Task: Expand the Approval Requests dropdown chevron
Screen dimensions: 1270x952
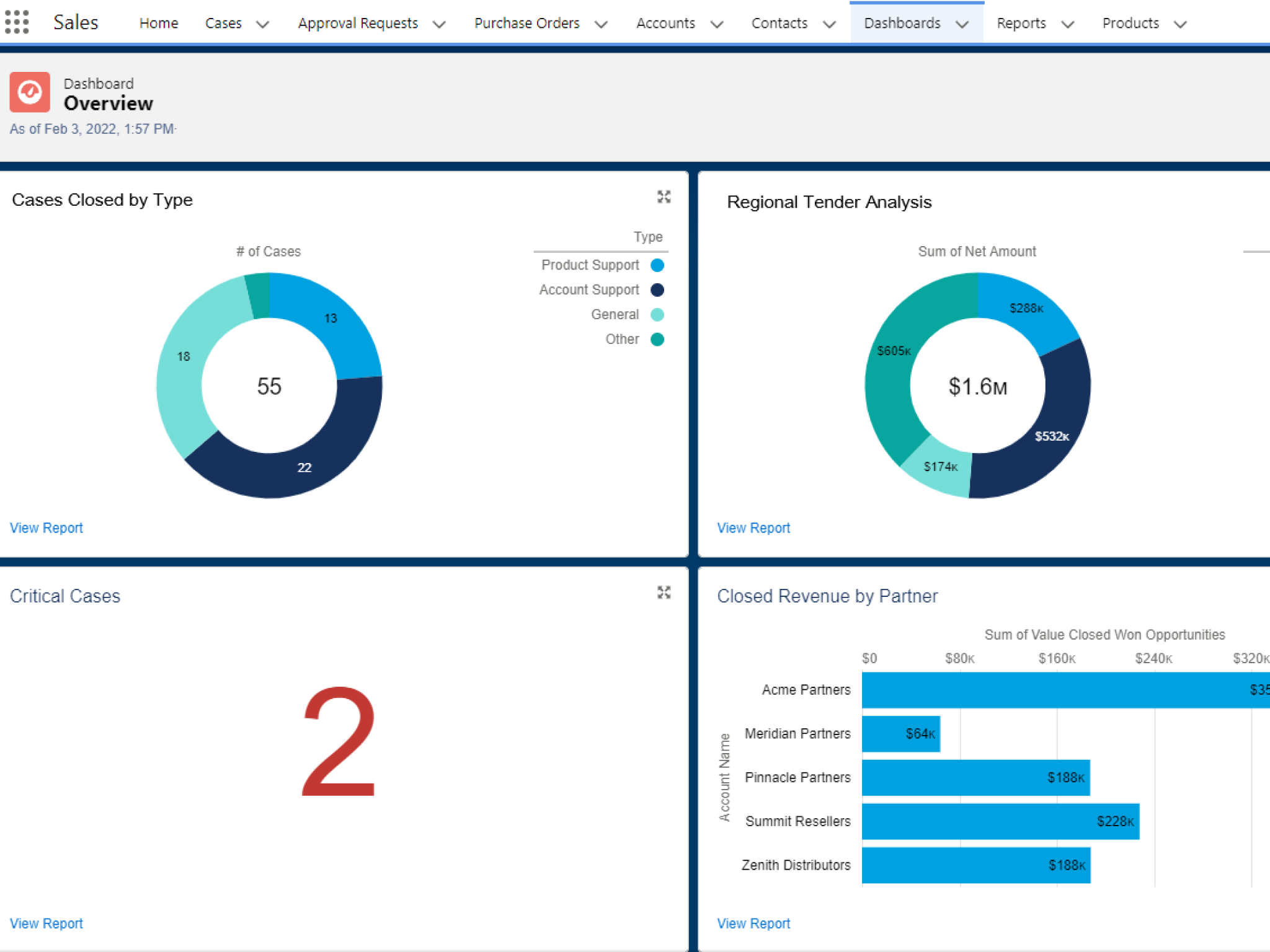Action: coord(440,24)
